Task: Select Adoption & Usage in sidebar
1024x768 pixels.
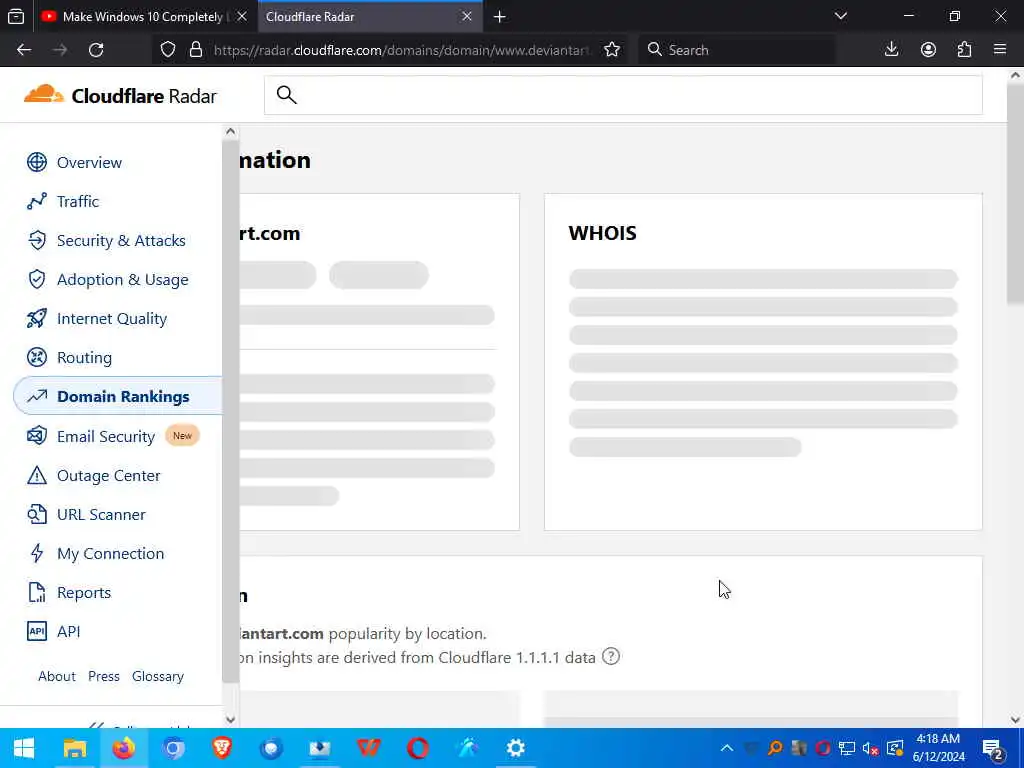Action: click(122, 280)
